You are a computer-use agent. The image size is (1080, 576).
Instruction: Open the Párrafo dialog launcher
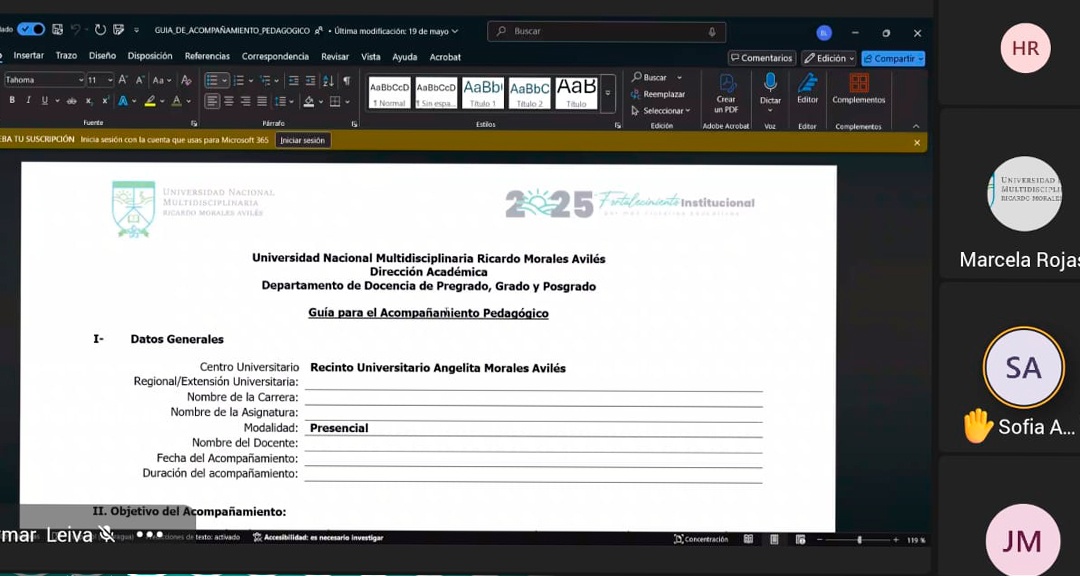[x=355, y=124]
